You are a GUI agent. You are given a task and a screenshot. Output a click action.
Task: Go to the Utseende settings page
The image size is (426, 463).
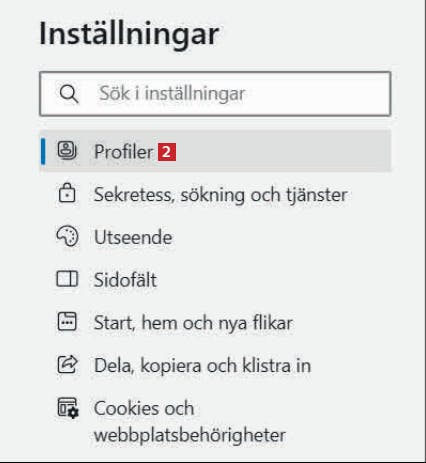tap(215, 237)
